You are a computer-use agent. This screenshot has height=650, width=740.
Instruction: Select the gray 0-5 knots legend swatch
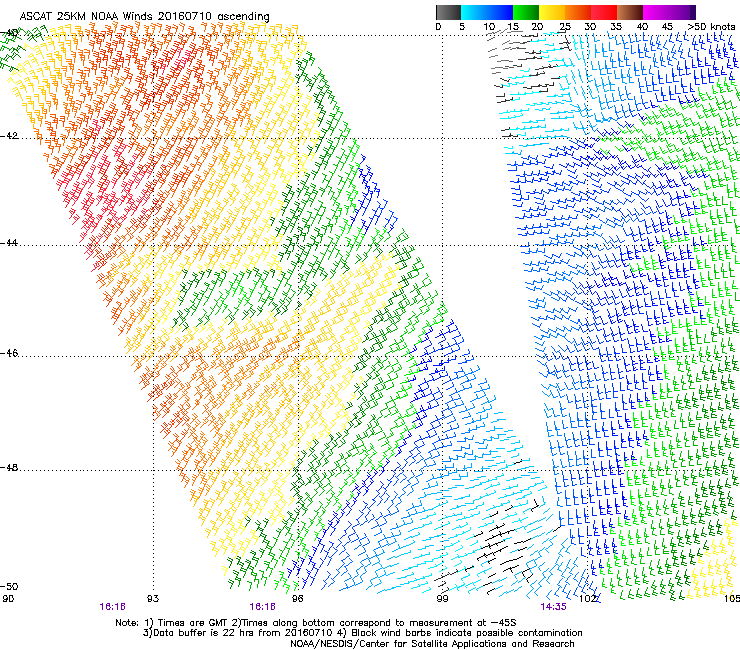point(448,12)
